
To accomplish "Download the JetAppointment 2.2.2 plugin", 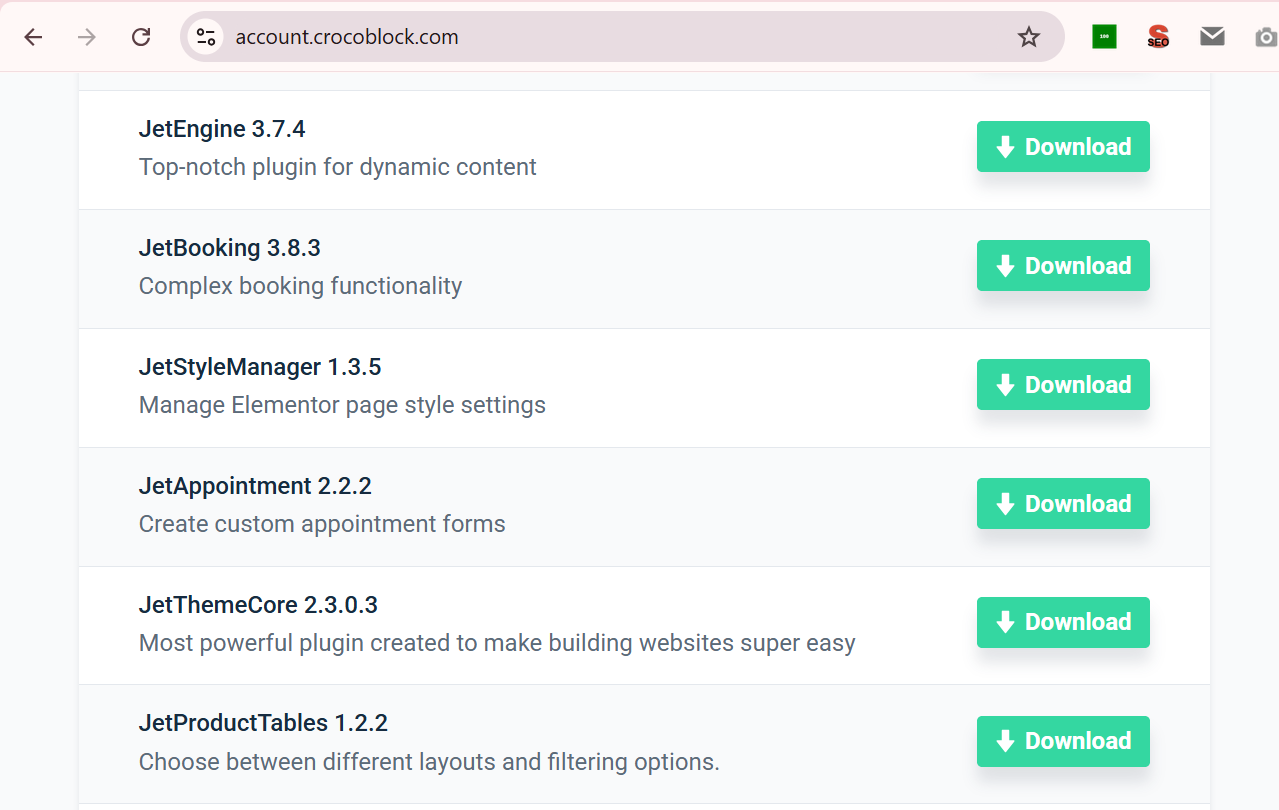I will [x=1062, y=503].
